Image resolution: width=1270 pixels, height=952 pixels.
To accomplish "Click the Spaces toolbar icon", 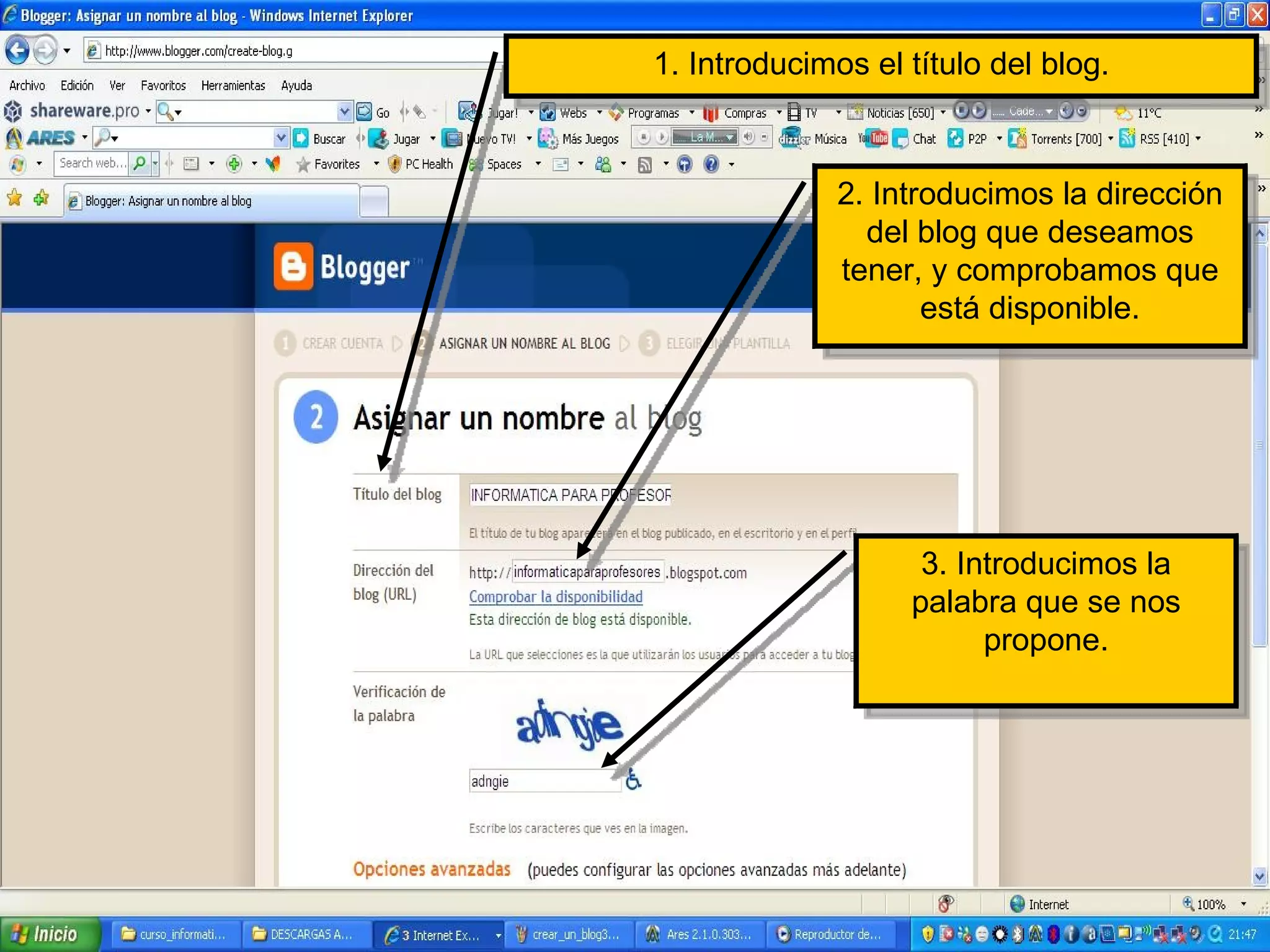I will 476,165.
